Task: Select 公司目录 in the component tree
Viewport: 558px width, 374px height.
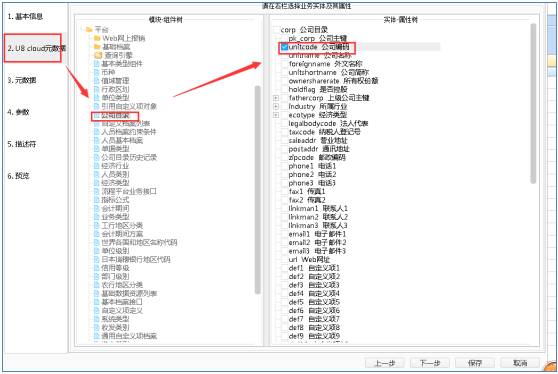Action: pyautogui.click(x=115, y=115)
